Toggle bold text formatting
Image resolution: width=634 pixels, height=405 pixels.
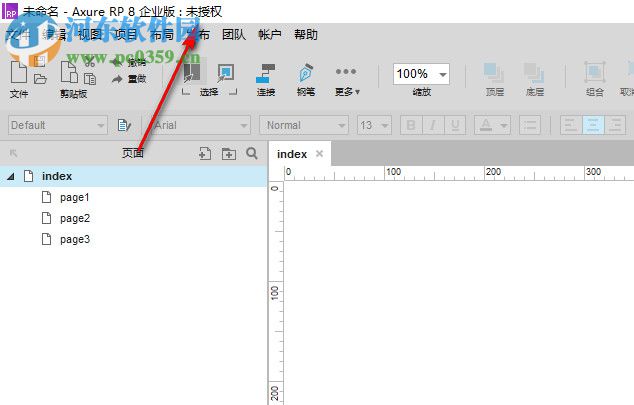pyautogui.click(x=411, y=125)
